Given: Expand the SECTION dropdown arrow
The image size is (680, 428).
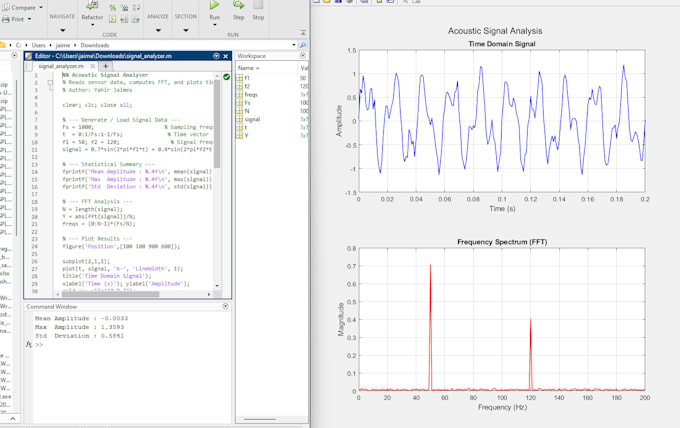Looking at the screenshot, I should 186,30.
